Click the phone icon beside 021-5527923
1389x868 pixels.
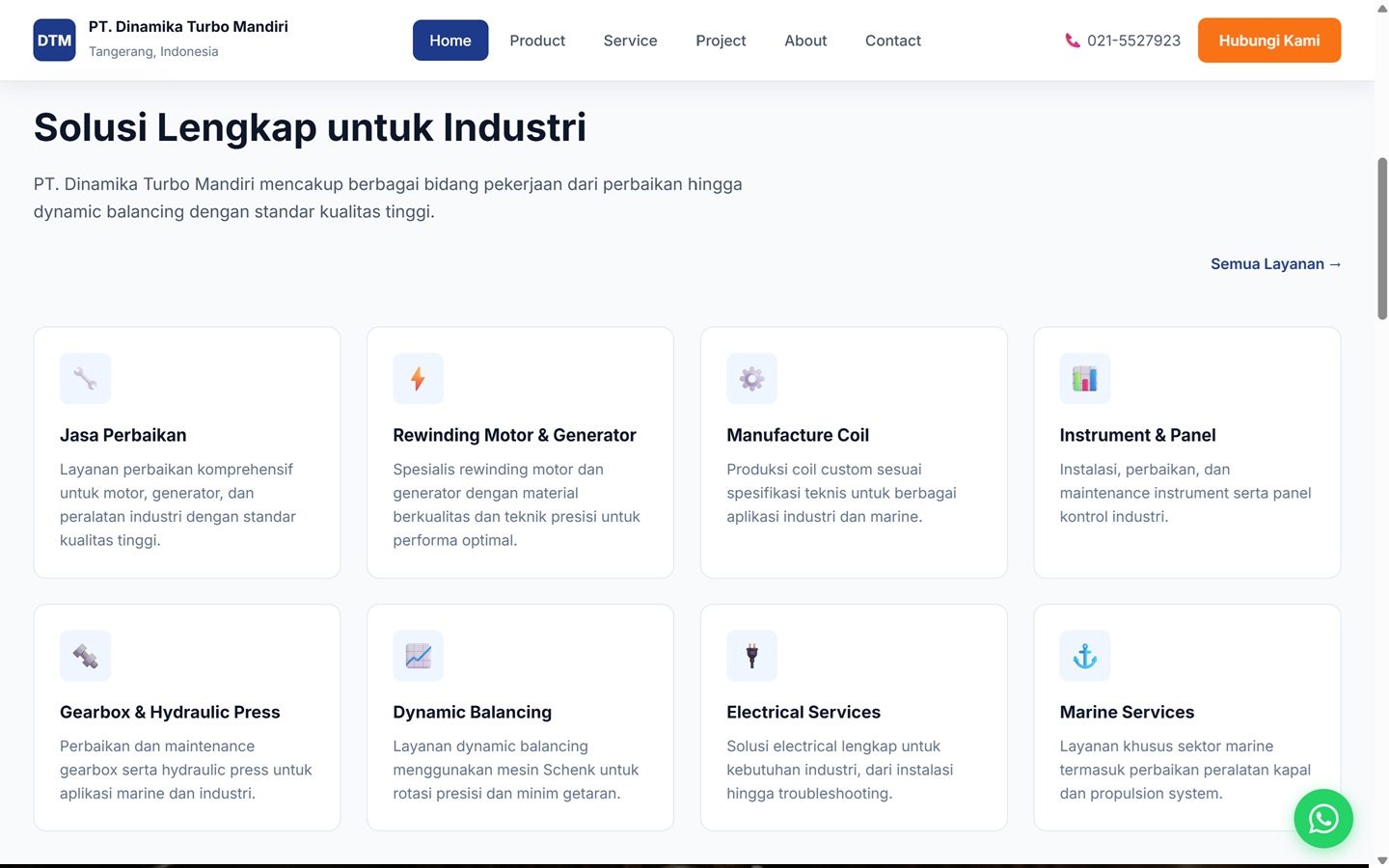pos(1072,41)
